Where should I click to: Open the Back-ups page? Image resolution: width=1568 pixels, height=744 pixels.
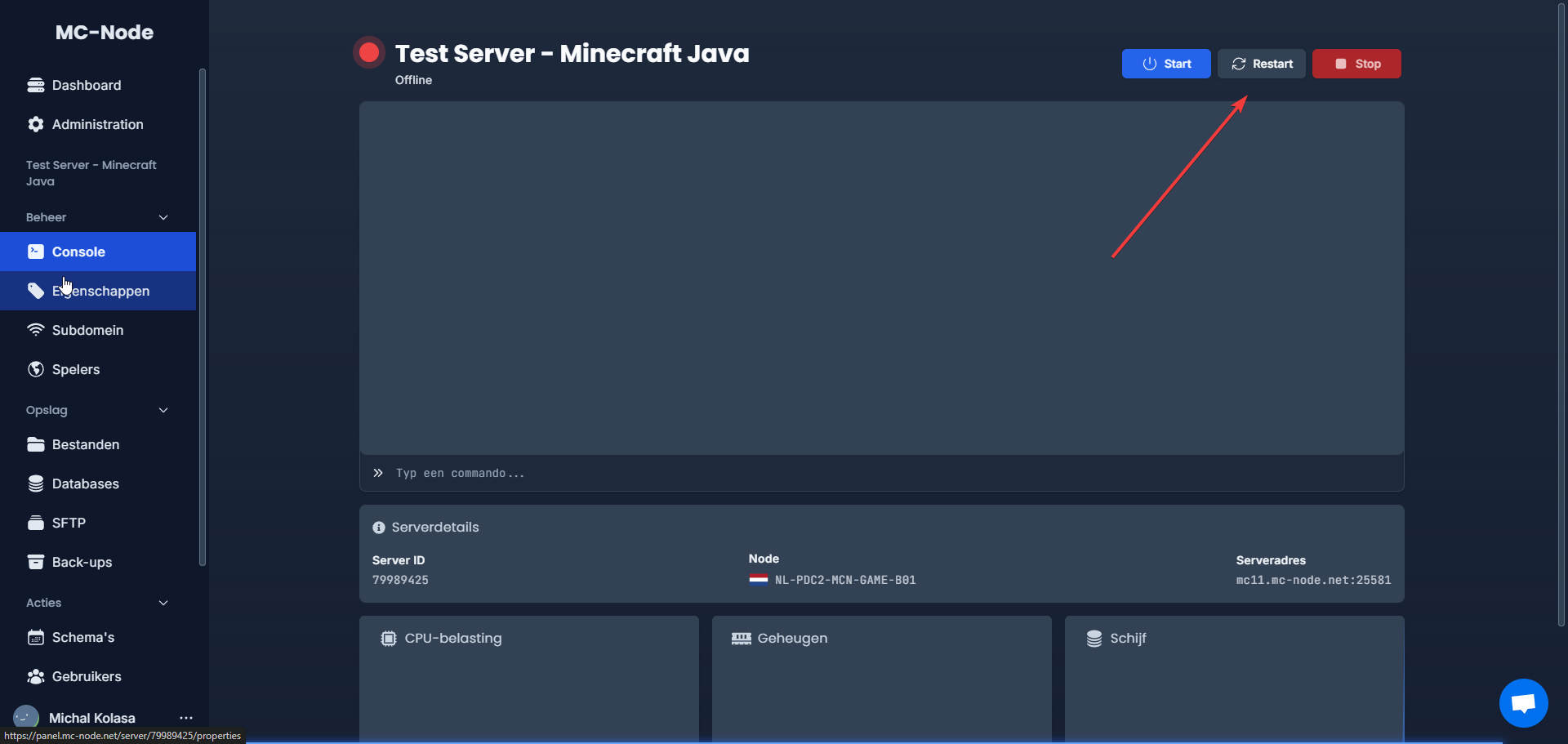point(98,562)
